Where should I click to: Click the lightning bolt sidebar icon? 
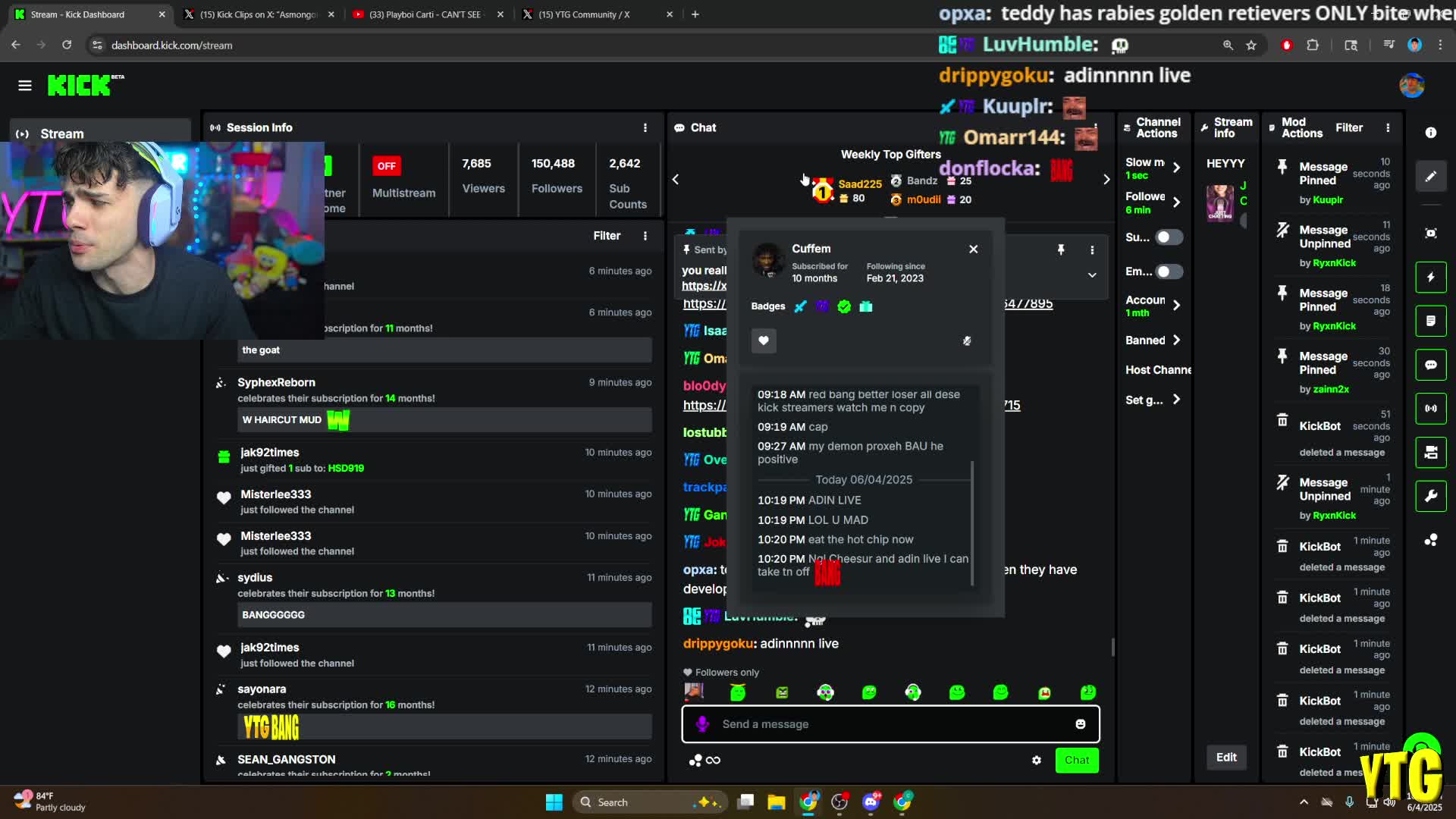pos(1431,278)
